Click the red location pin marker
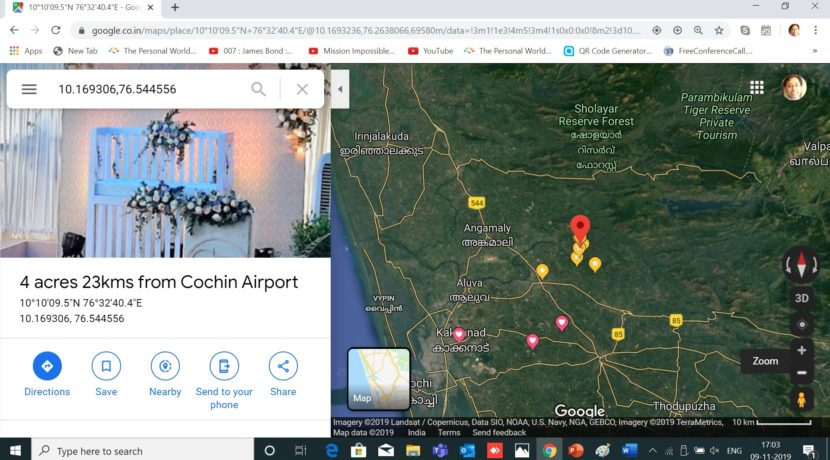 (580, 228)
